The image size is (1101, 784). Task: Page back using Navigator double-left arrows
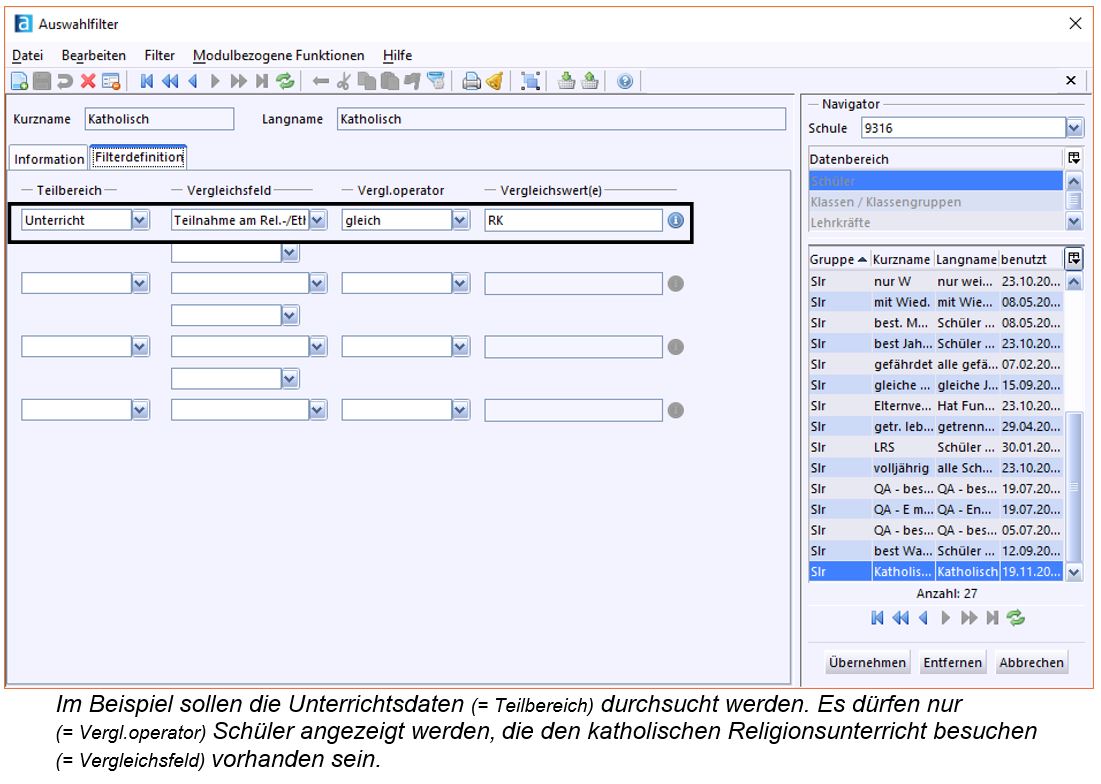tap(900, 618)
